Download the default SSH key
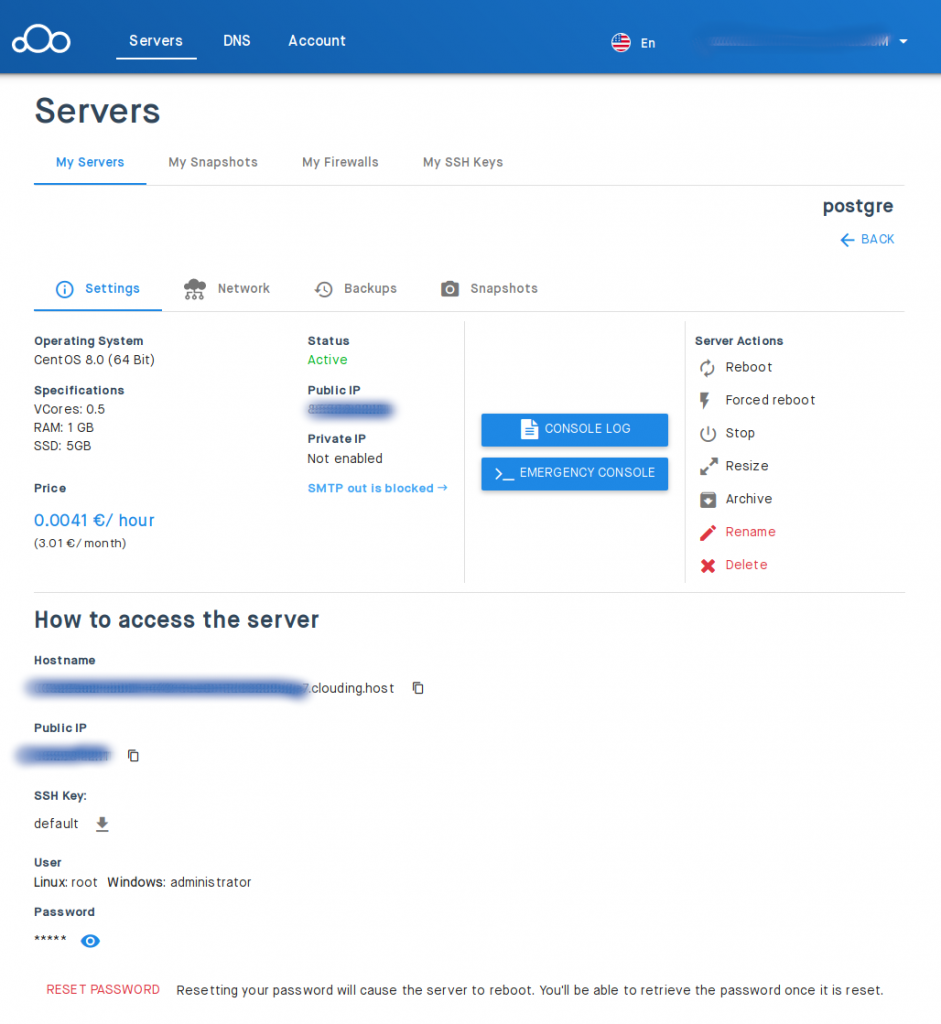The height and width of the screenshot is (1024, 941). 101,823
